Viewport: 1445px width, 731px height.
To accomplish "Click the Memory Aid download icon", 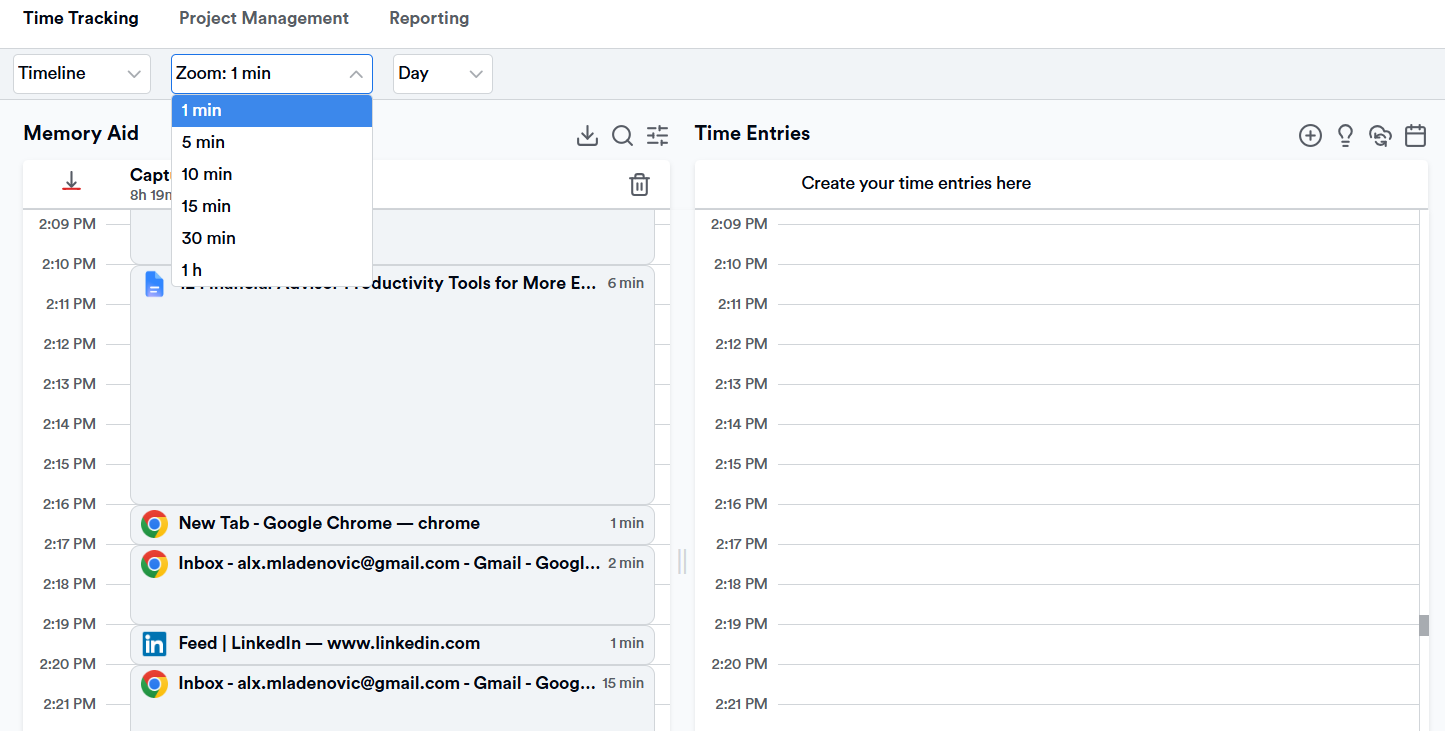I will click(x=587, y=135).
